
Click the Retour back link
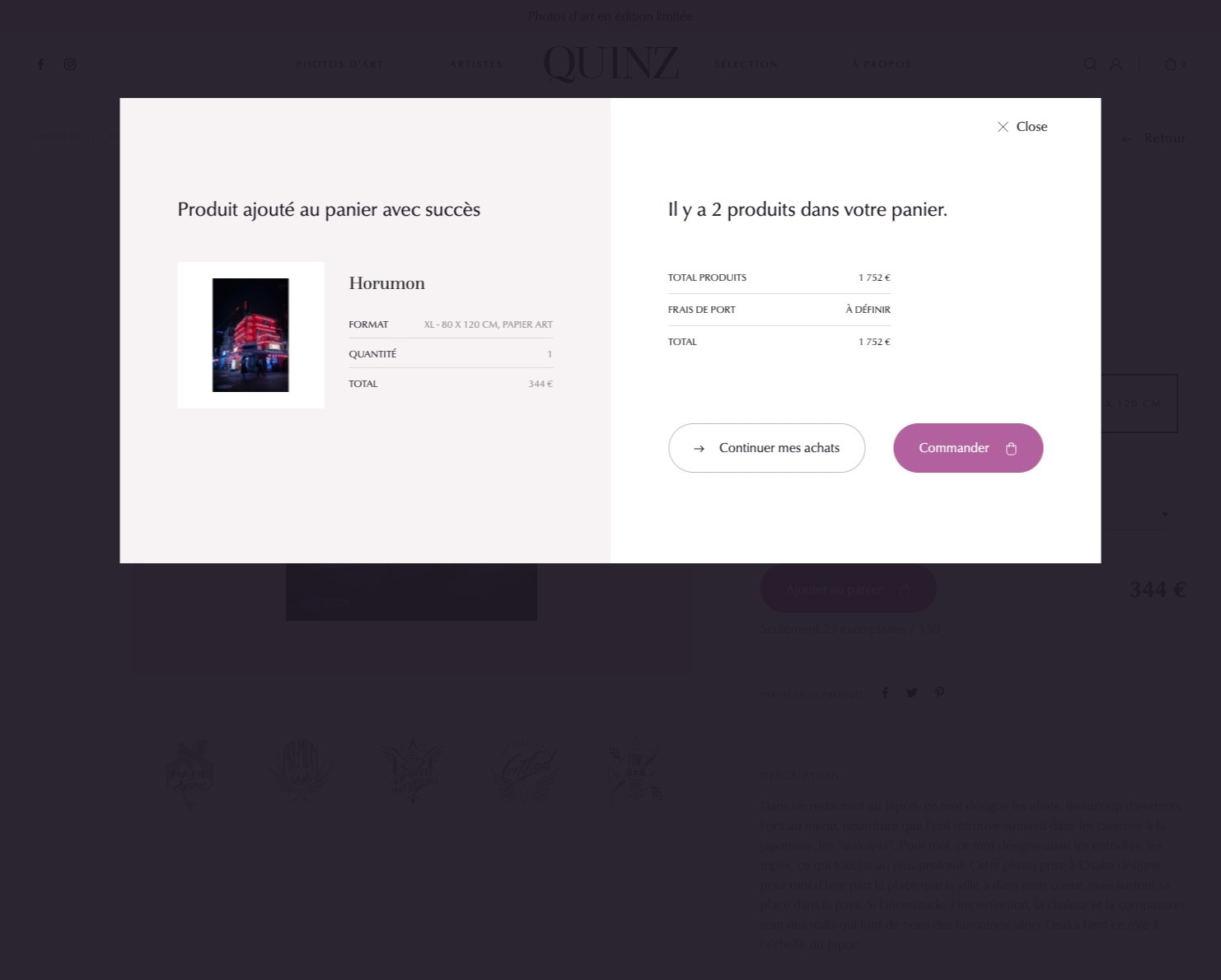click(x=1153, y=138)
